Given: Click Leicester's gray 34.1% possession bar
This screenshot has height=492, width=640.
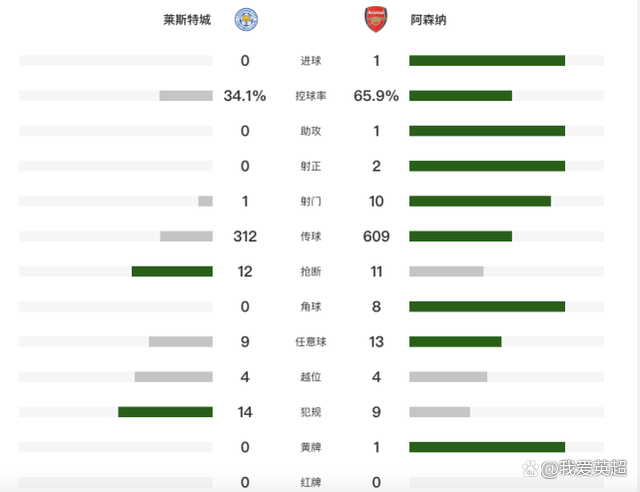Looking at the screenshot, I should [186, 96].
